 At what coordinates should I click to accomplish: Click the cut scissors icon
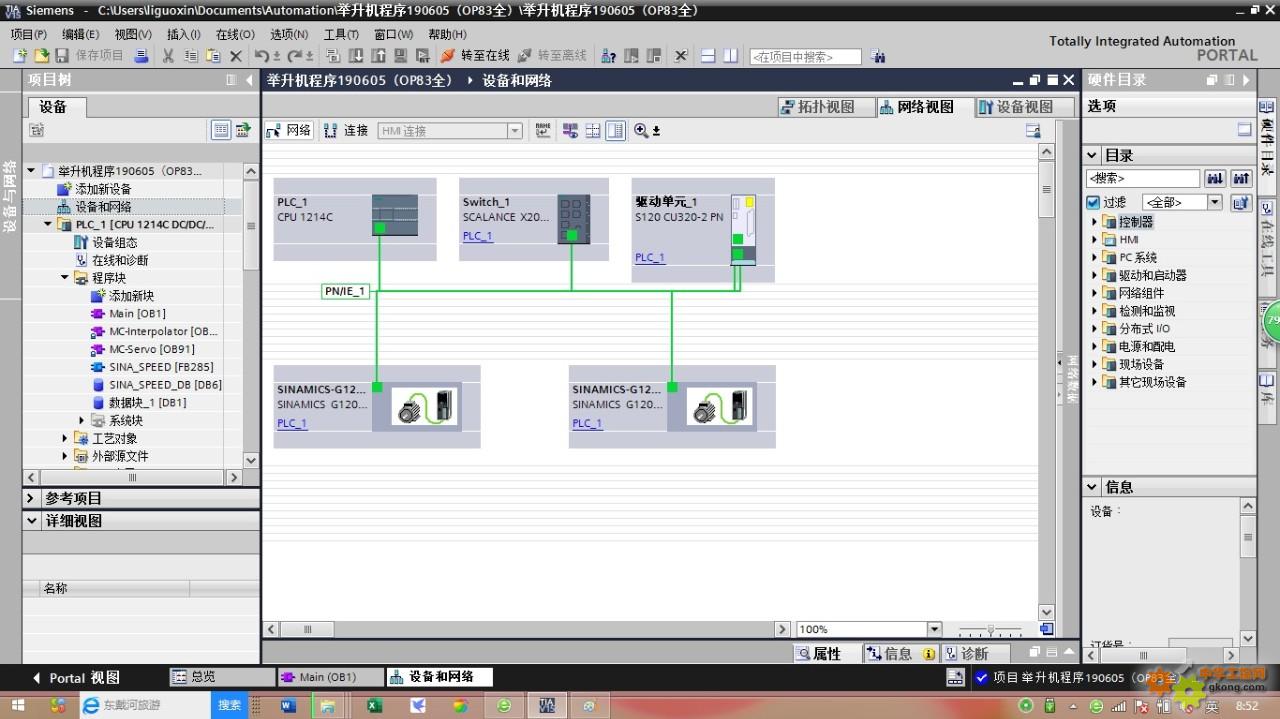tap(168, 56)
